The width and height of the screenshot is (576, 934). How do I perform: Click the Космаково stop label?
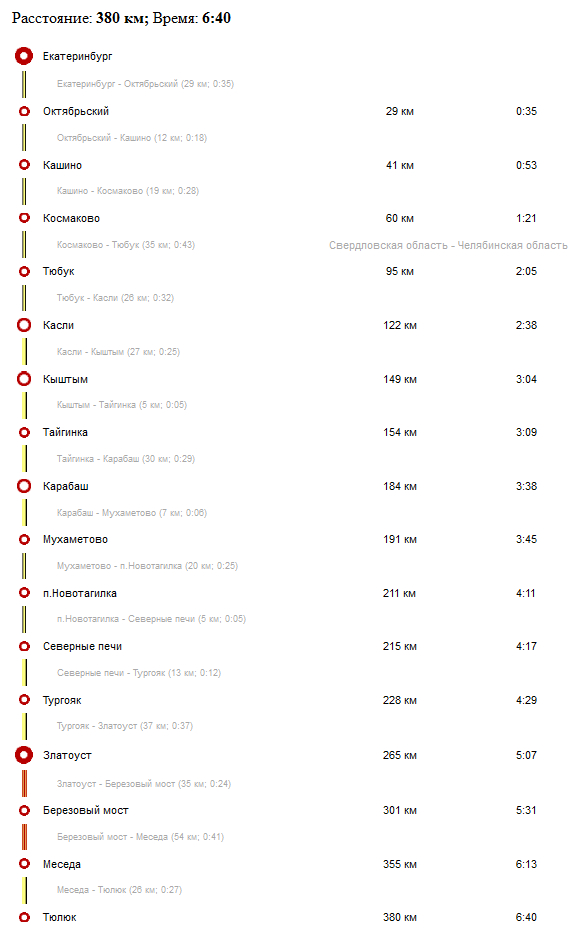coord(71,218)
